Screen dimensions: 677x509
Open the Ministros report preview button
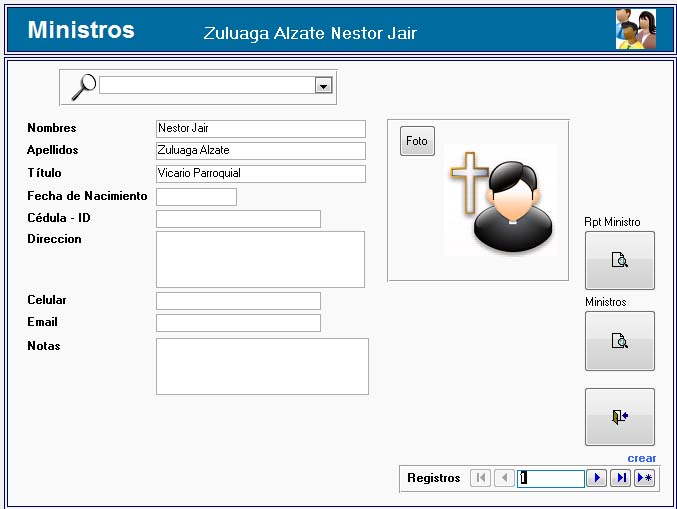point(620,341)
